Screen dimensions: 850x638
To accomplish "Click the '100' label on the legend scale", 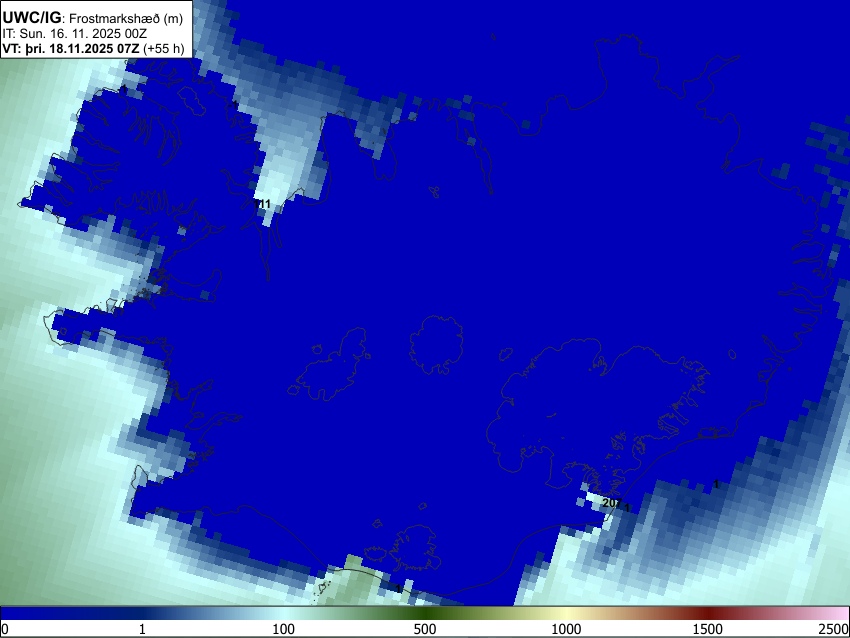I will tap(283, 629).
